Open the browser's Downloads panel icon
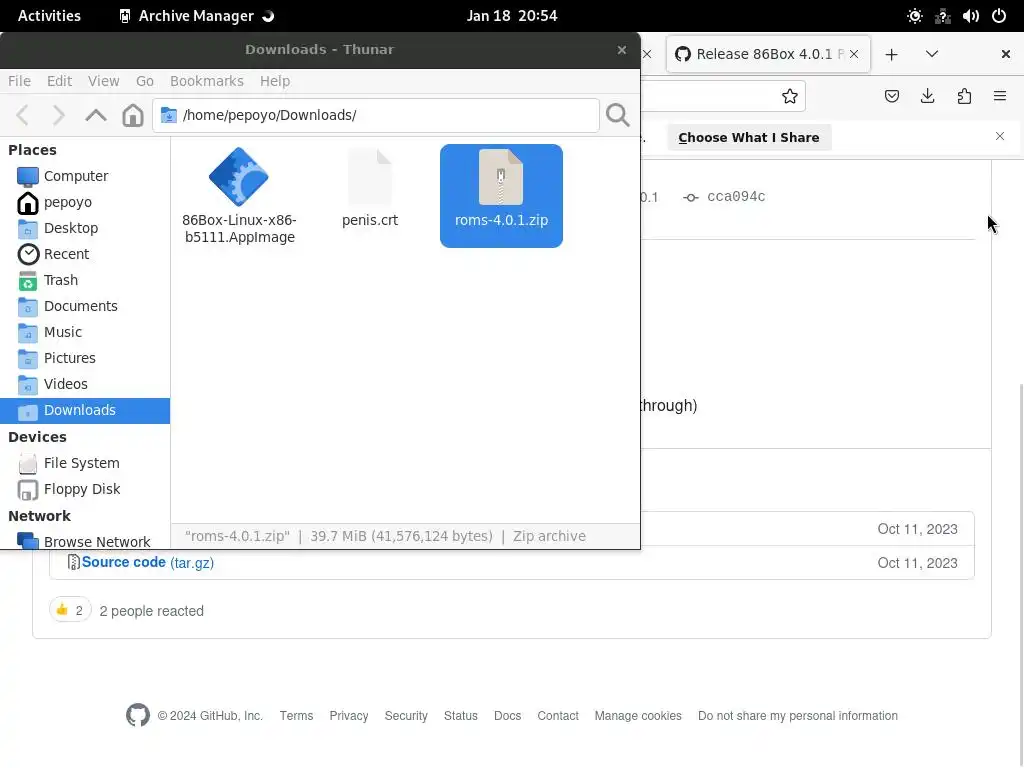Image resolution: width=1024 pixels, height=768 pixels. point(927,97)
